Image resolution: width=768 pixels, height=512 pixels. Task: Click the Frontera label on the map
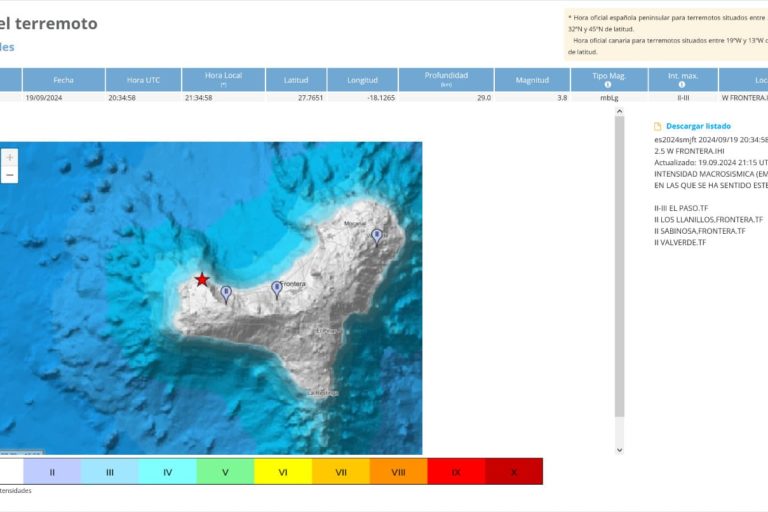click(x=294, y=284)
